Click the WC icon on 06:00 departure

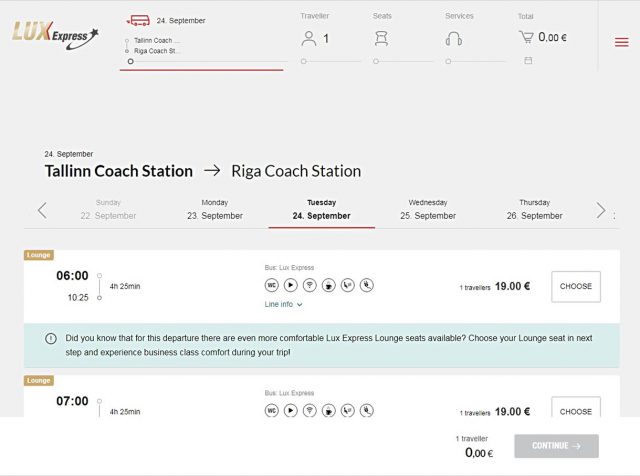coord(271,285)
